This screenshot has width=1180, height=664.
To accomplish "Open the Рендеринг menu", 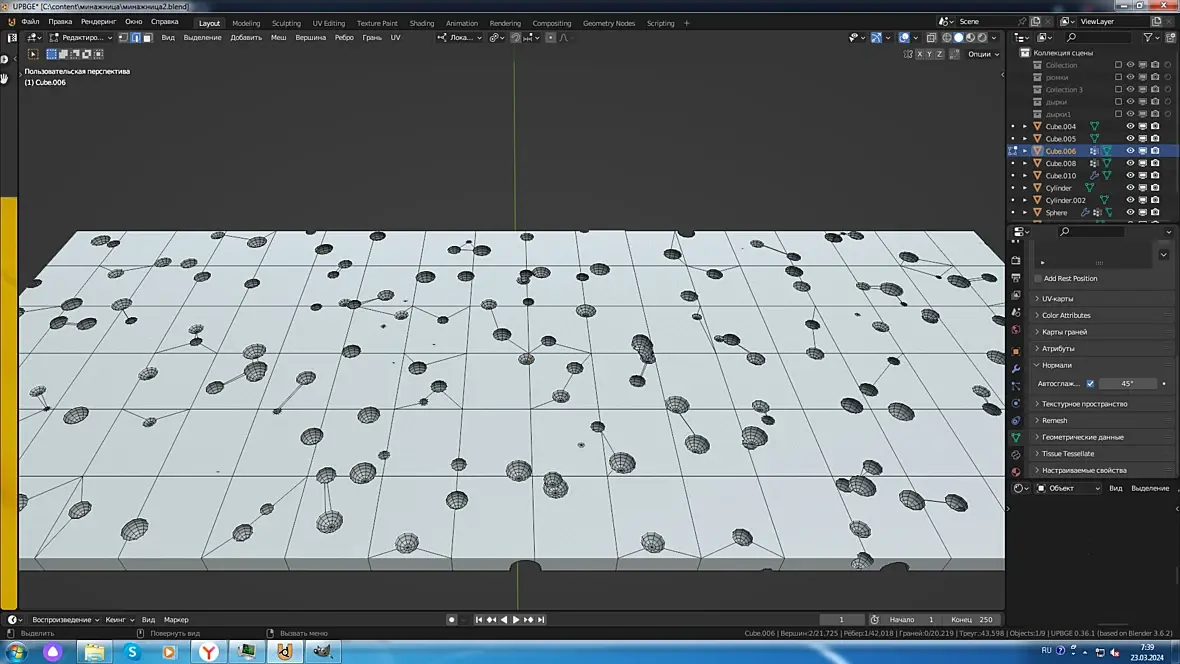I will tap(98, 21).
